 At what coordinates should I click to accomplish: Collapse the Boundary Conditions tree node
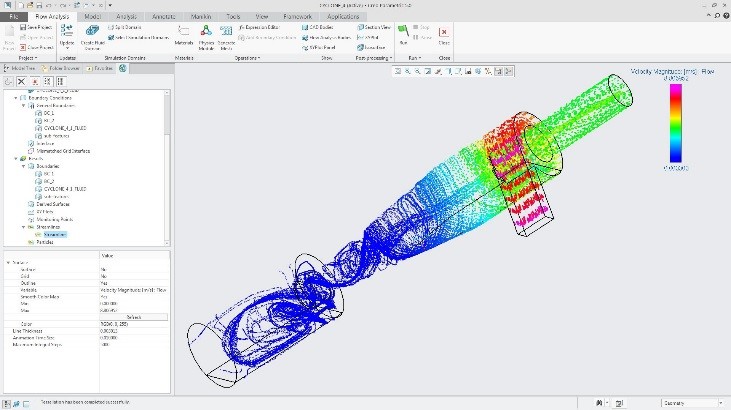(17, 97)
